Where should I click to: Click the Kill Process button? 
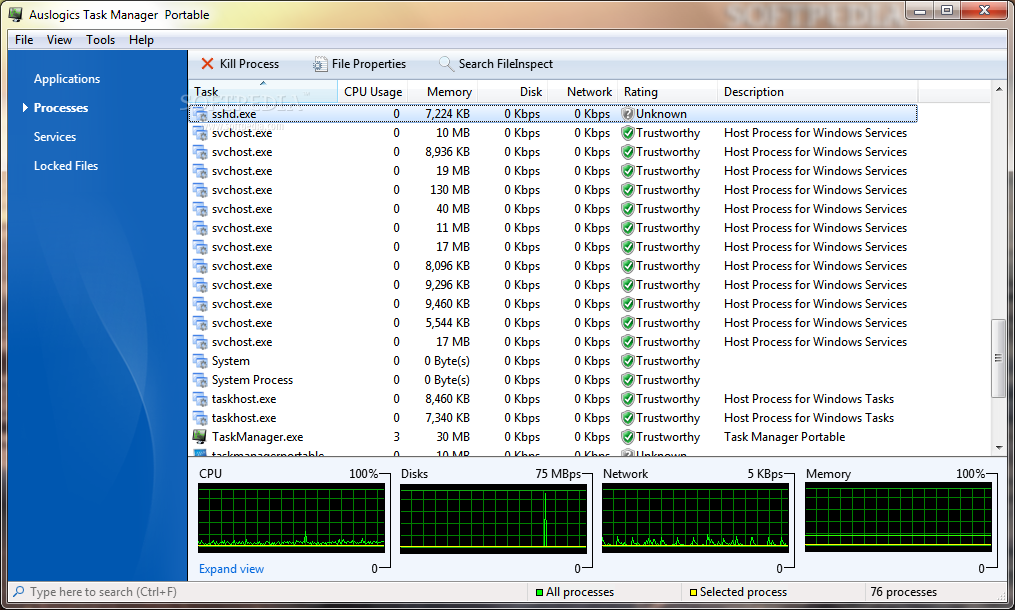[240, 63]
